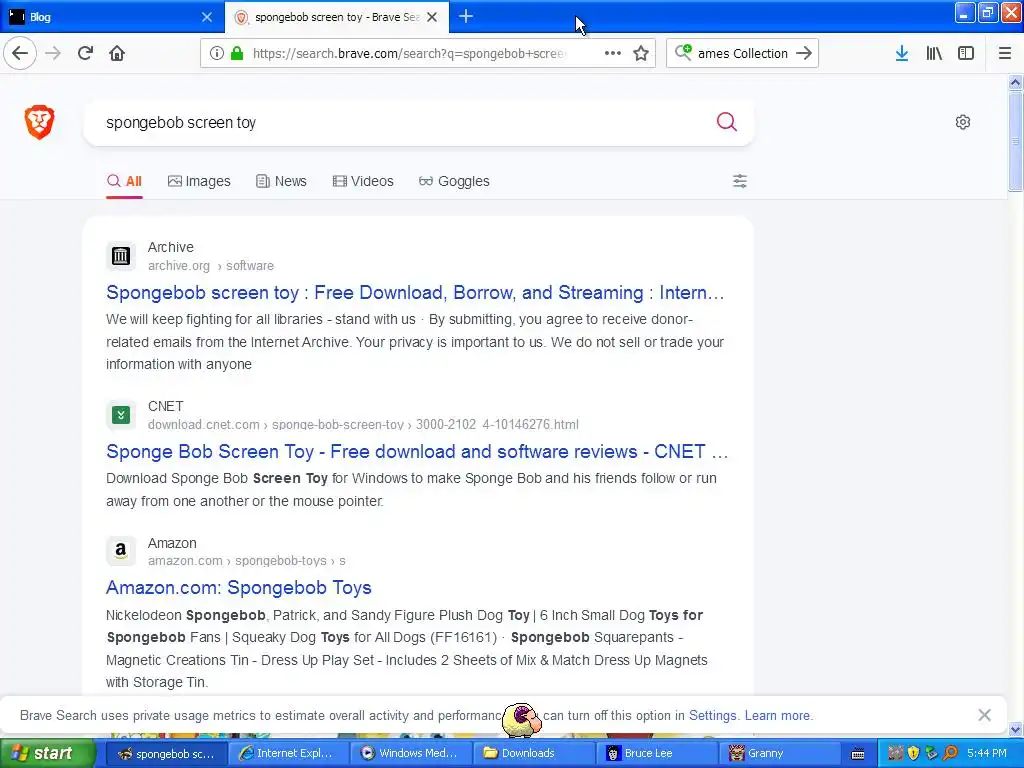Click the sheep screen toy character

pos(522,719)
